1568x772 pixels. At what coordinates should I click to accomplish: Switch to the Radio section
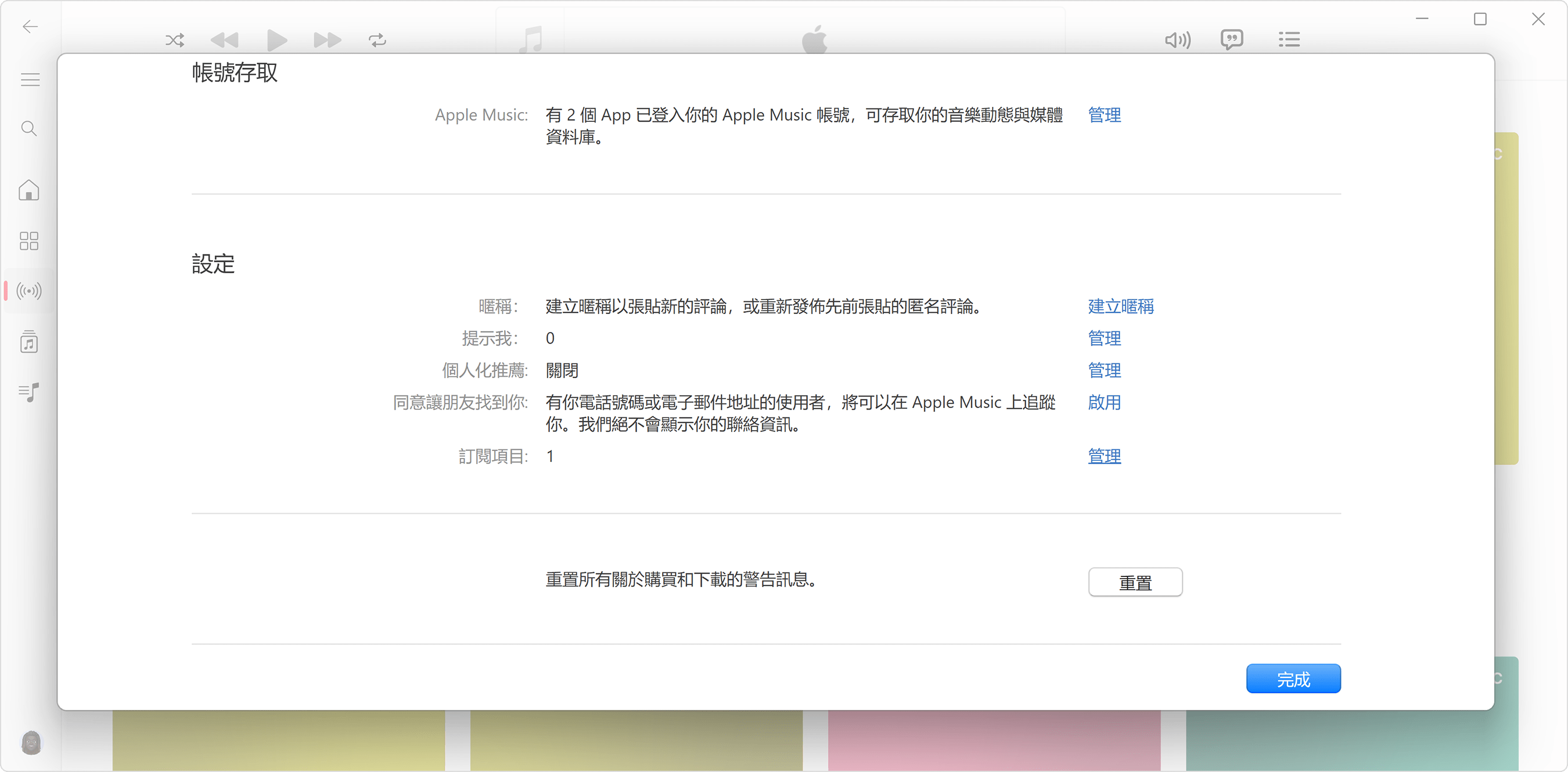coord(27,291)
